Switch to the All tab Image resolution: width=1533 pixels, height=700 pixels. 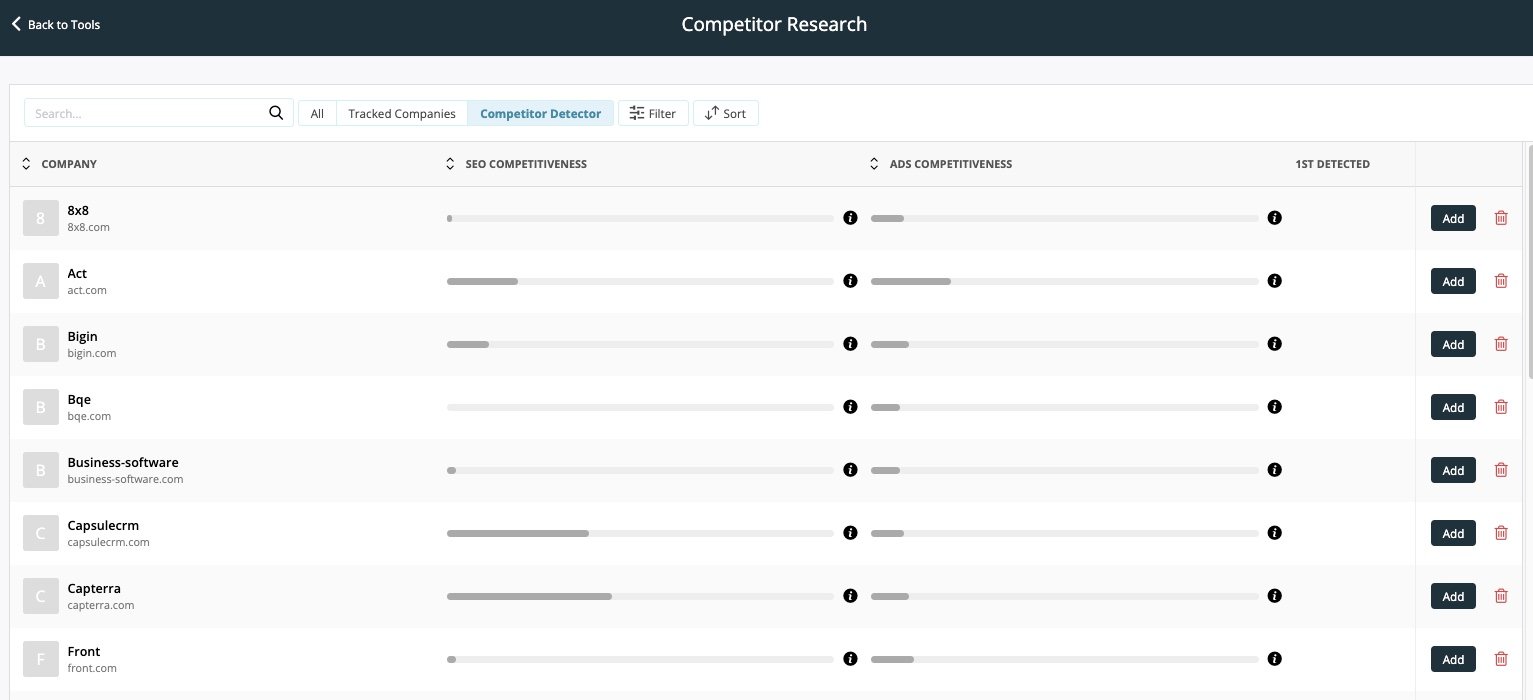click(317, 113)
